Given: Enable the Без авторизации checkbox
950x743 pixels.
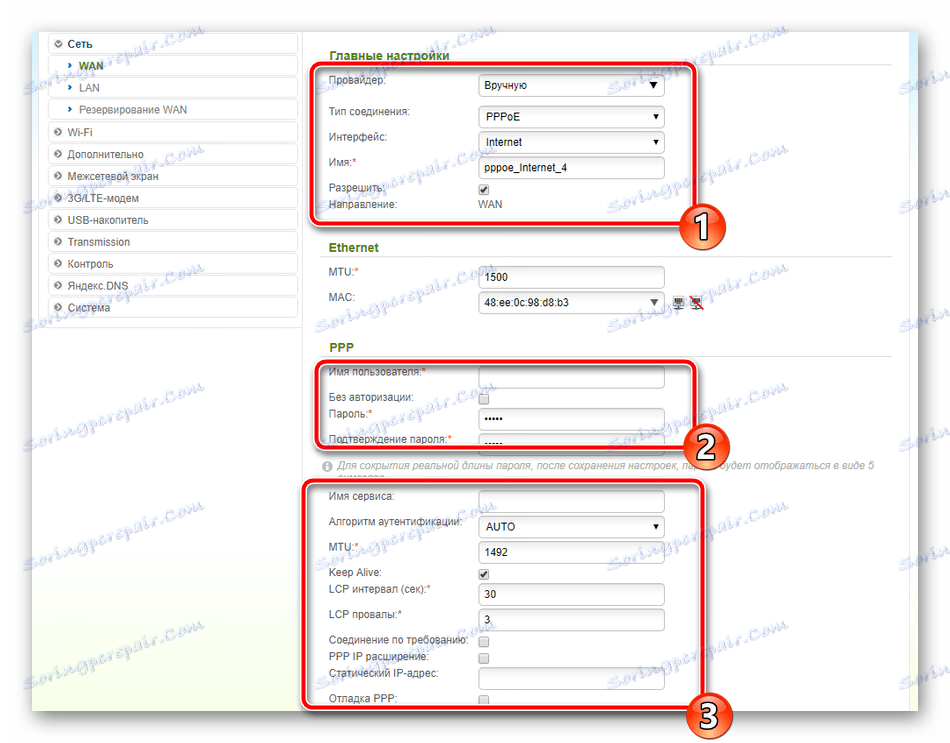Looking at the screenshot, I should point(483,399).
